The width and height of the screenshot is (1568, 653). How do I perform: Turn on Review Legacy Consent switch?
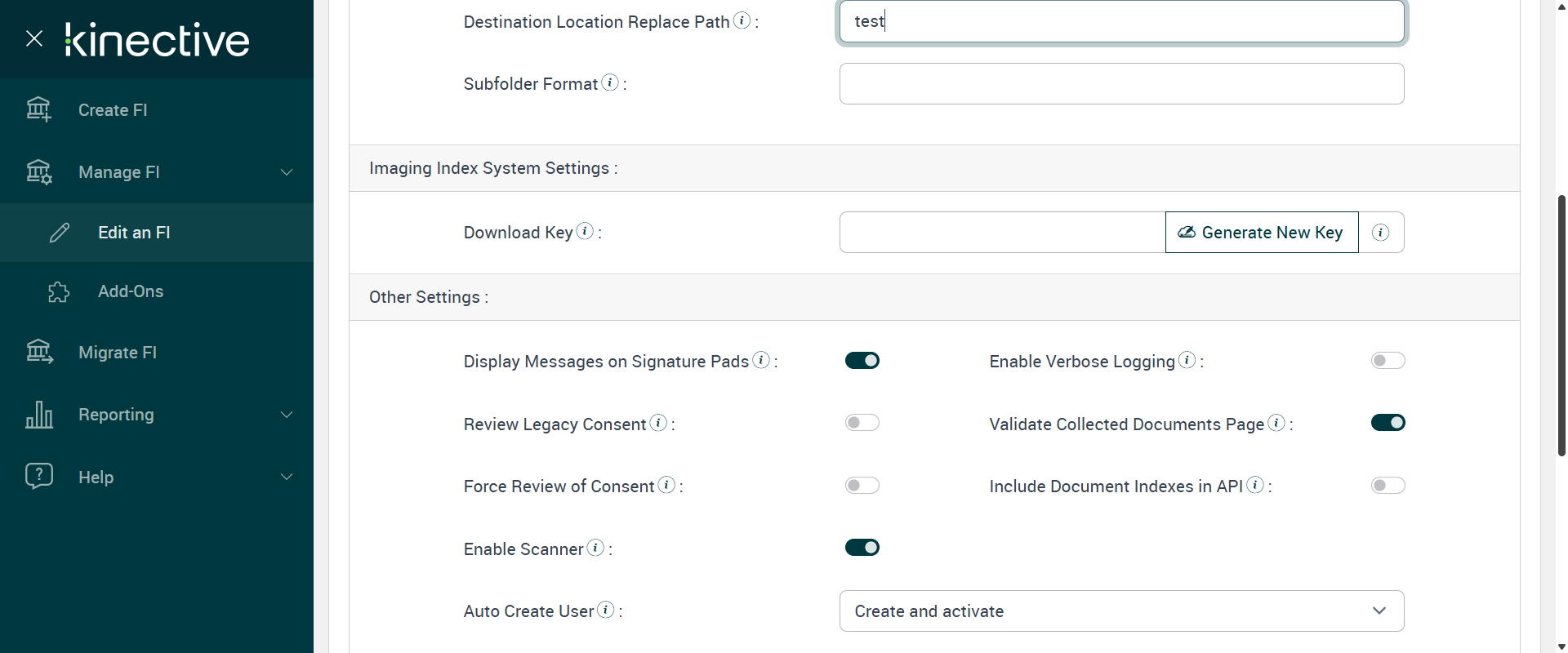[x=862, y=423]
